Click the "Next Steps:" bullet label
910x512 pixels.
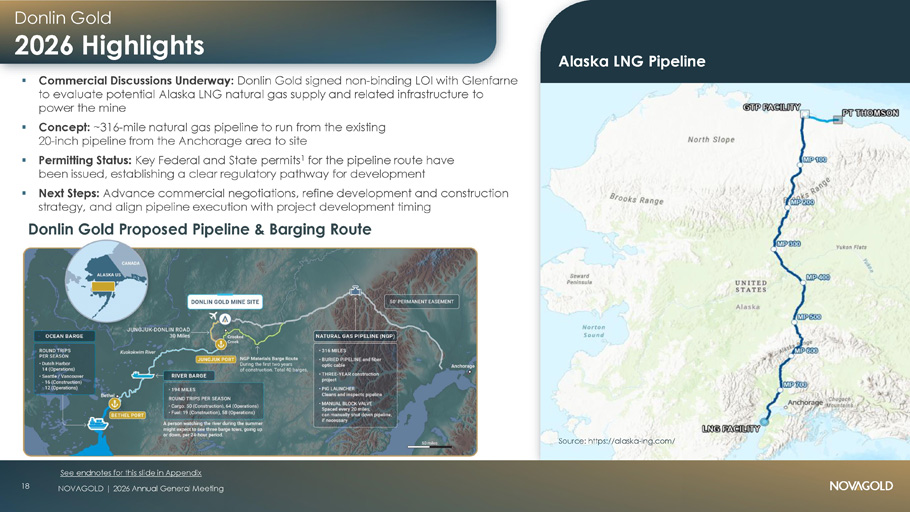tap(69, 193)
